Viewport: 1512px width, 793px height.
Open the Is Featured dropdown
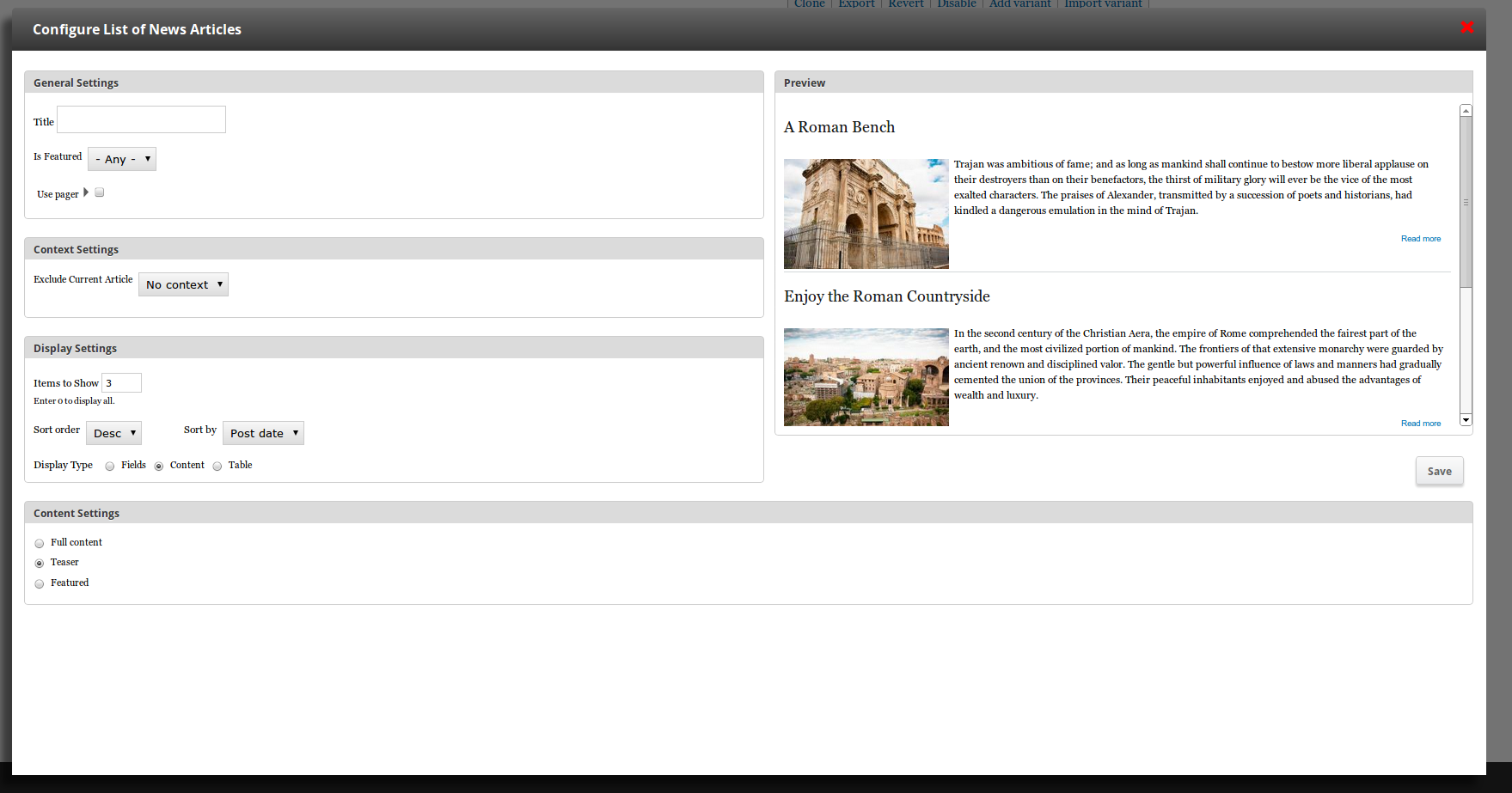tap(122, 159)
